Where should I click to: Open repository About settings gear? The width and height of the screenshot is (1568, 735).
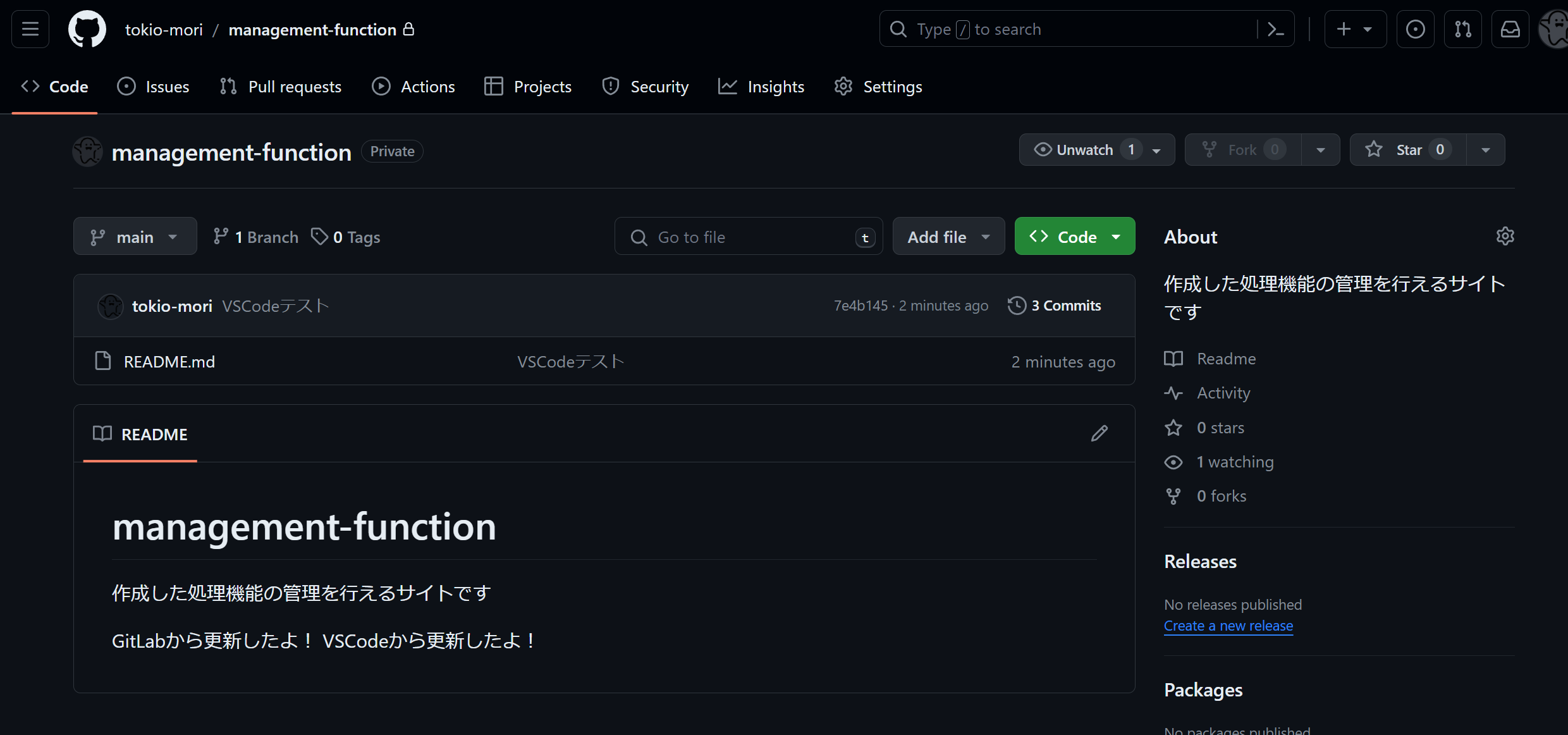click(1505, 236)
